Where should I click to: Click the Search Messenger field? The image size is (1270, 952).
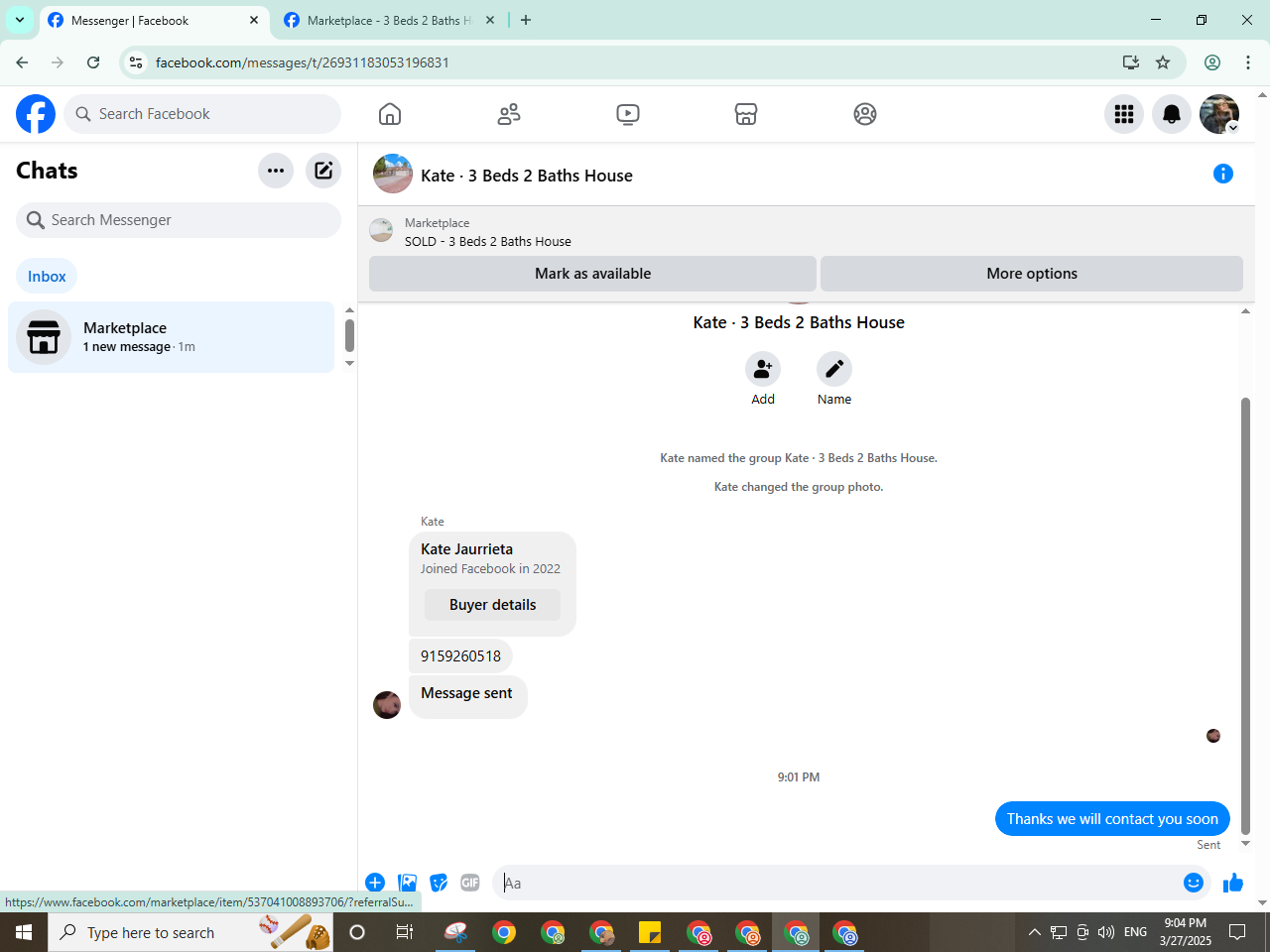pos(179,220)
